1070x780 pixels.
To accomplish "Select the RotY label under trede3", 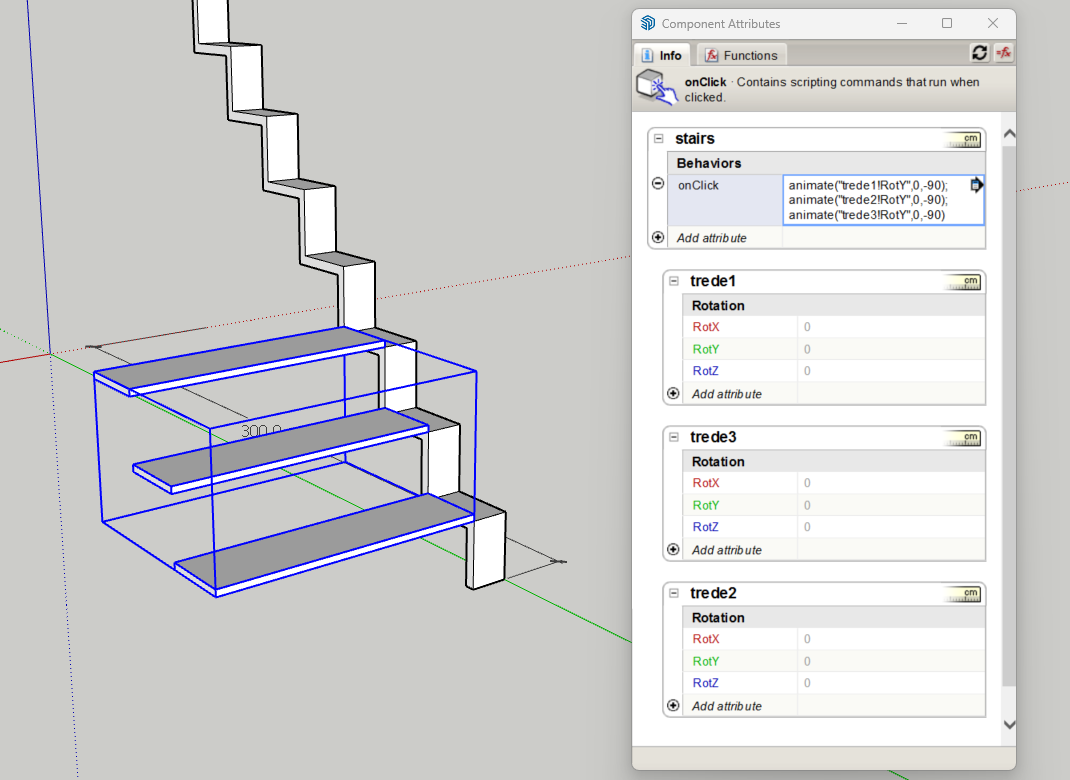I will coord(706,506).
